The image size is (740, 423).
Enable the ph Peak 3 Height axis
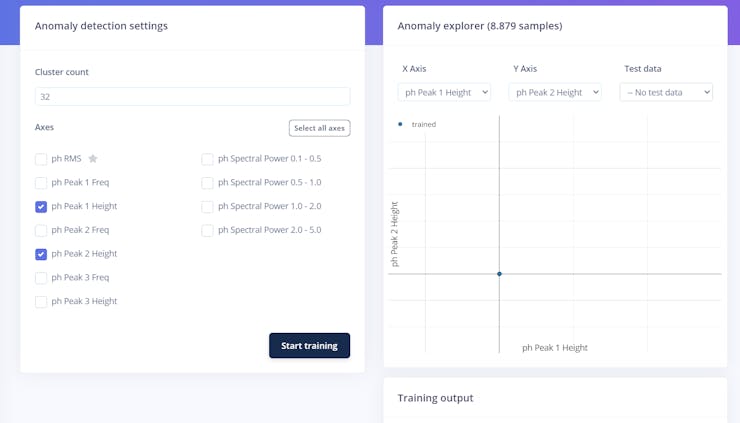(41, 302)
